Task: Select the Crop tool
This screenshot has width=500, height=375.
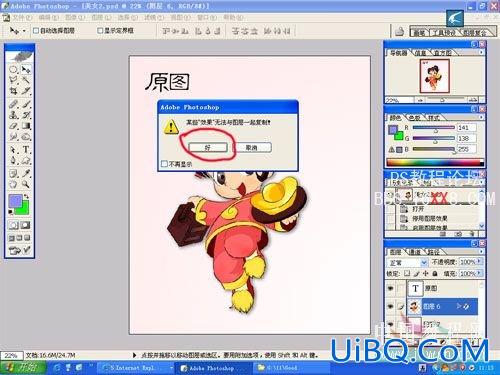Action: pyautogui.click(x=14, y=91)
